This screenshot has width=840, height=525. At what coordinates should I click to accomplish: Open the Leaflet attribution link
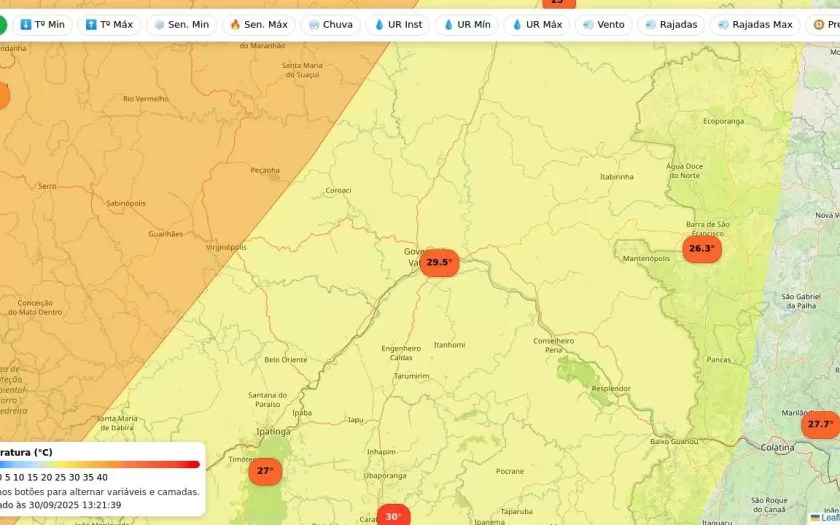click(x=829, y=517)
